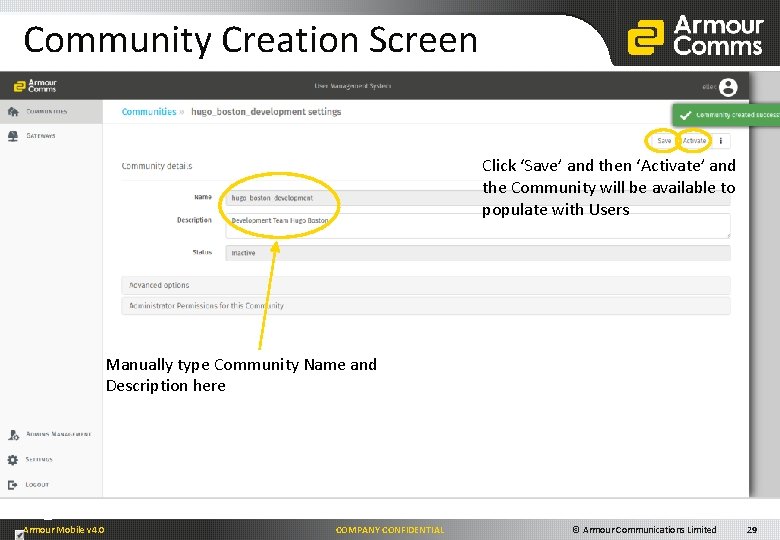Click the Activate button
The width and height of the screenshot is (780, 540).
(694, 141)
